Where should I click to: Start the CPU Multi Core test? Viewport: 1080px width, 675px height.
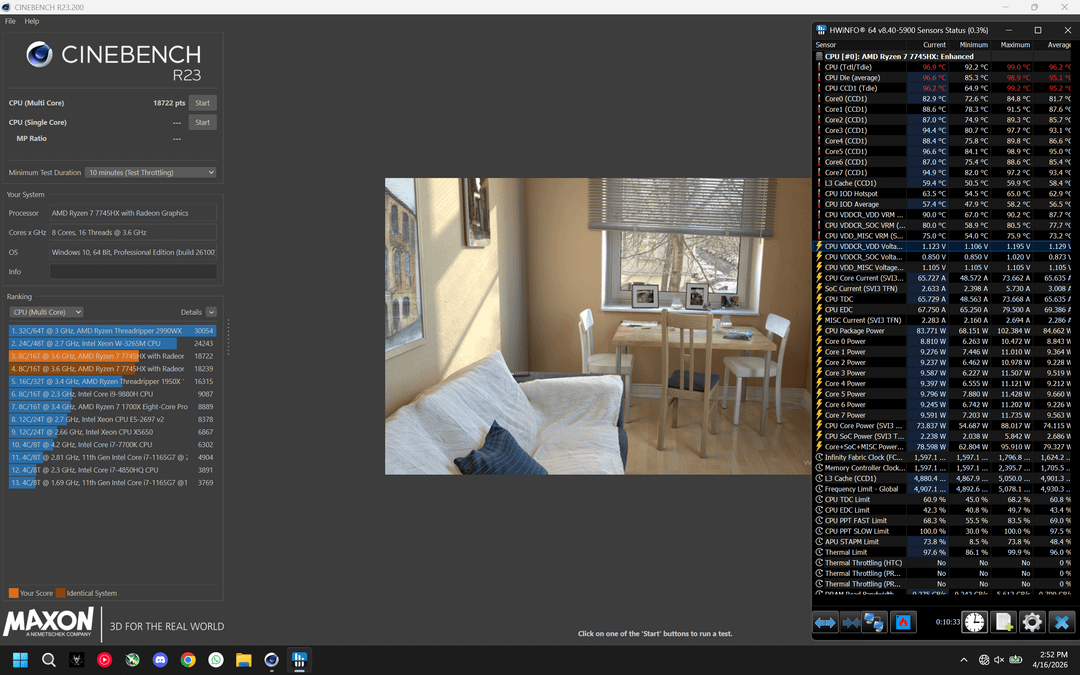click(x=202, y=103)
